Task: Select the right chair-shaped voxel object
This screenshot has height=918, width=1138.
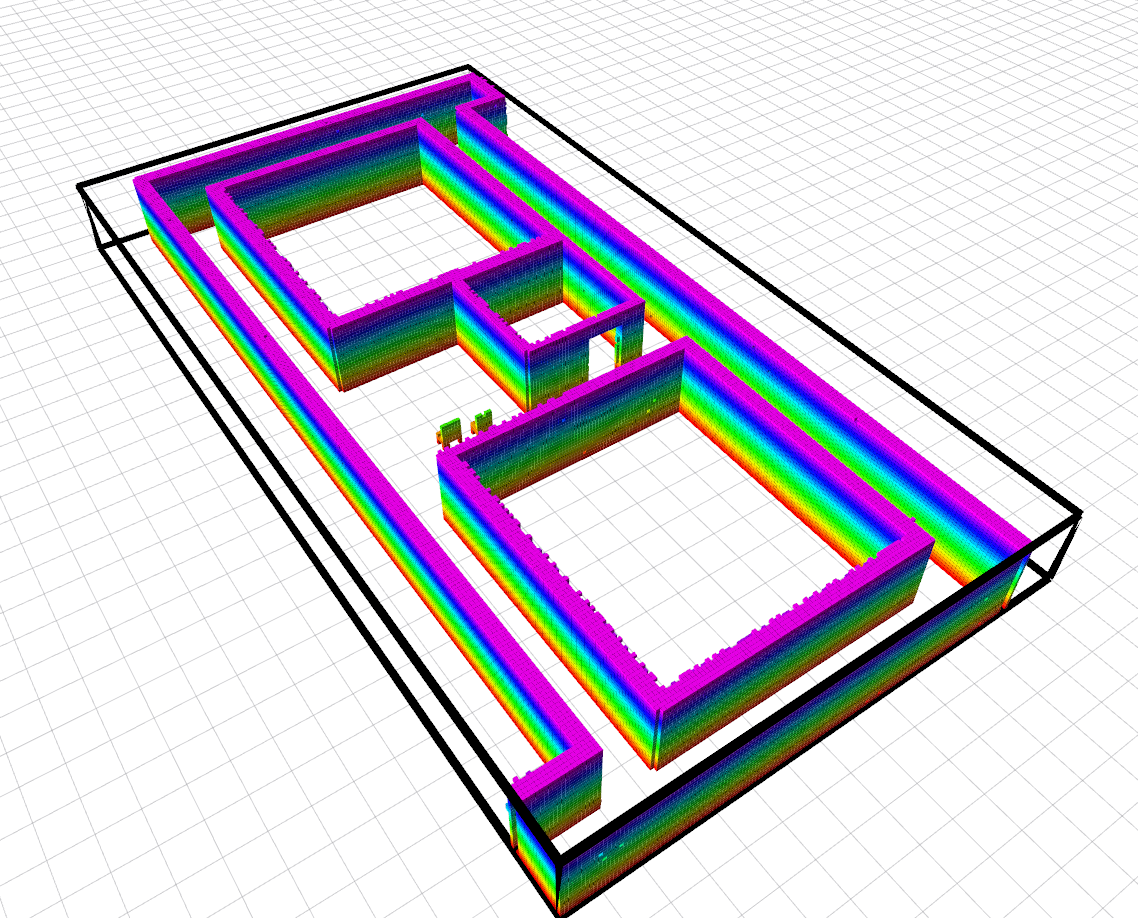Action: (481, 422)
